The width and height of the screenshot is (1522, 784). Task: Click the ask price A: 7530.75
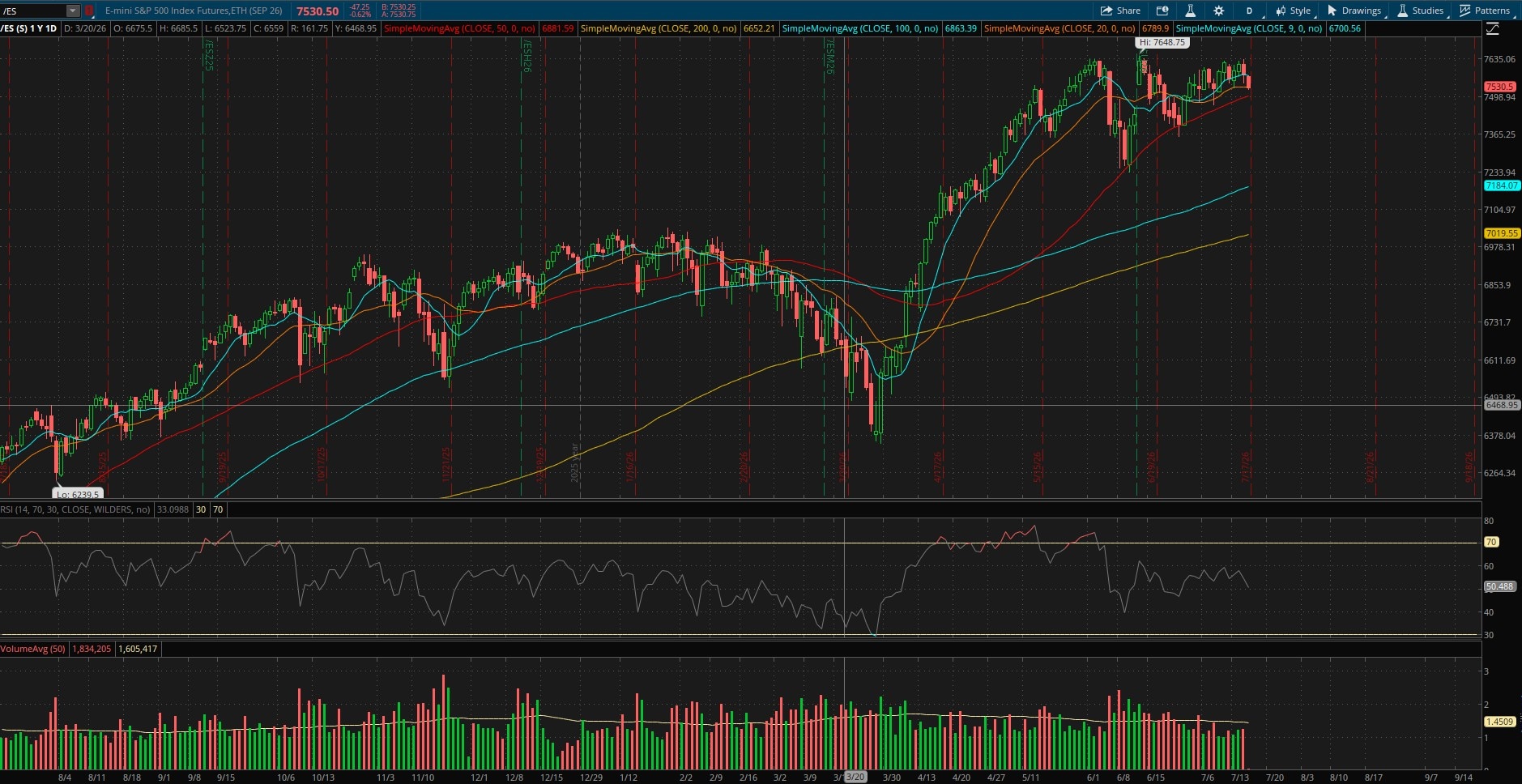coord(398,15)
